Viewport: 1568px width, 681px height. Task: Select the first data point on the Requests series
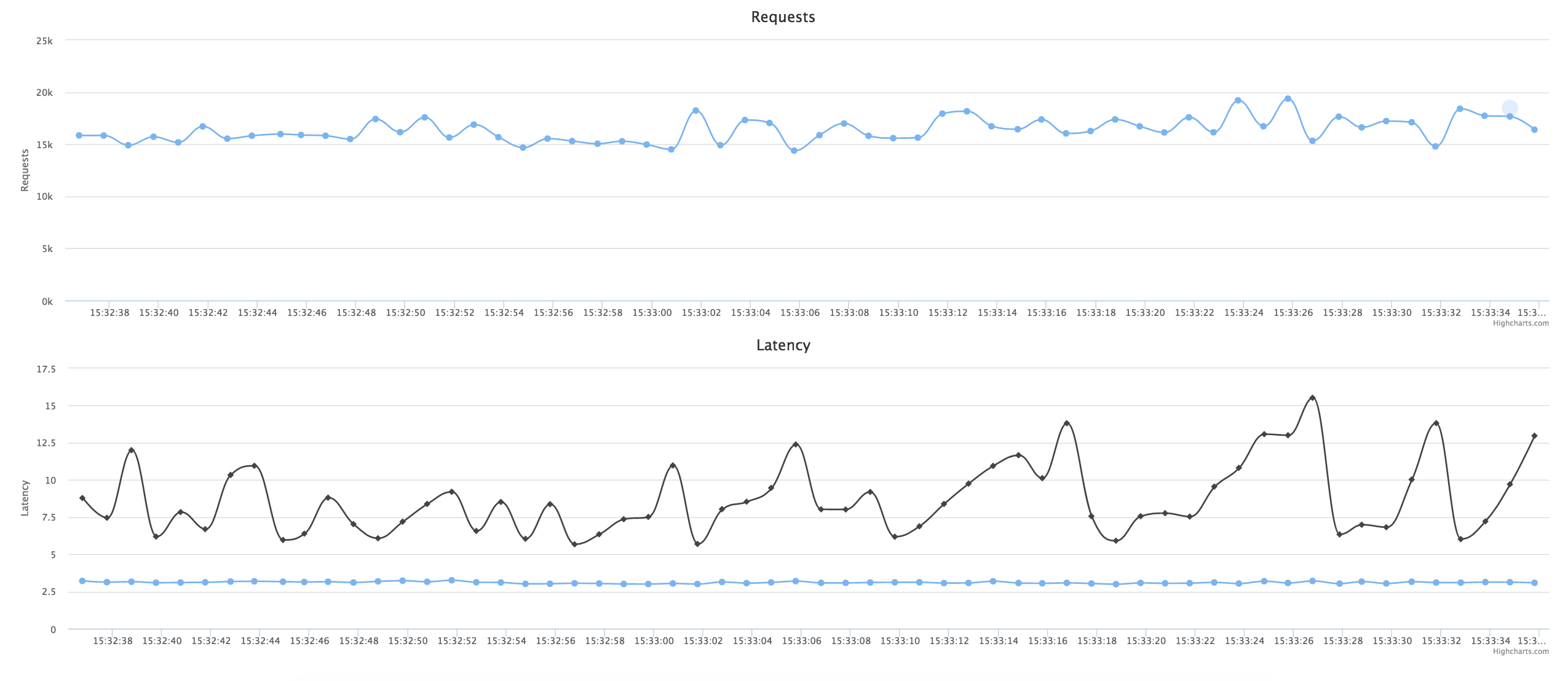click(78, 134)
